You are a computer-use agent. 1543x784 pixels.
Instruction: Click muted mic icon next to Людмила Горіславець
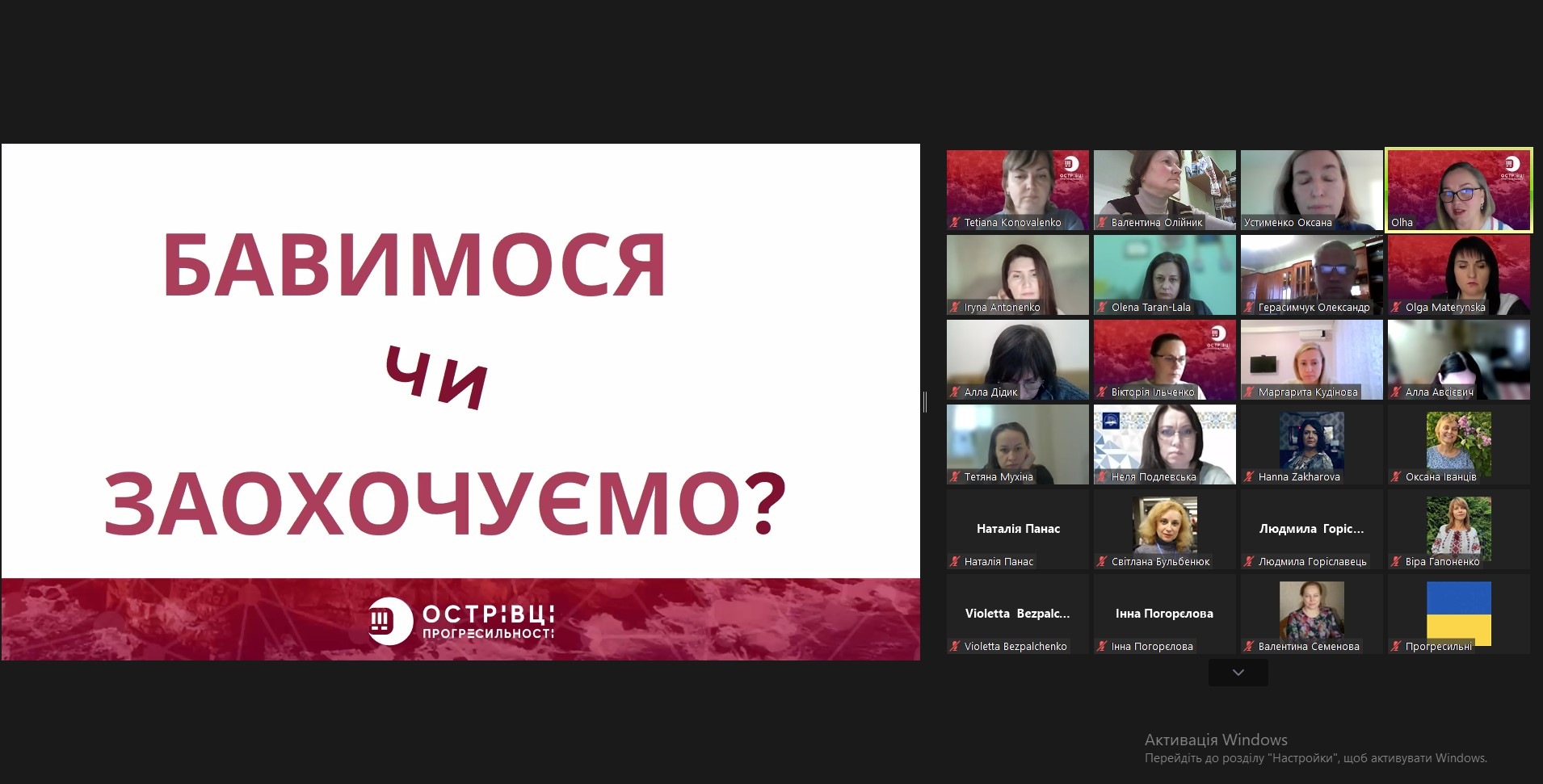click(x=1249, y=561)
